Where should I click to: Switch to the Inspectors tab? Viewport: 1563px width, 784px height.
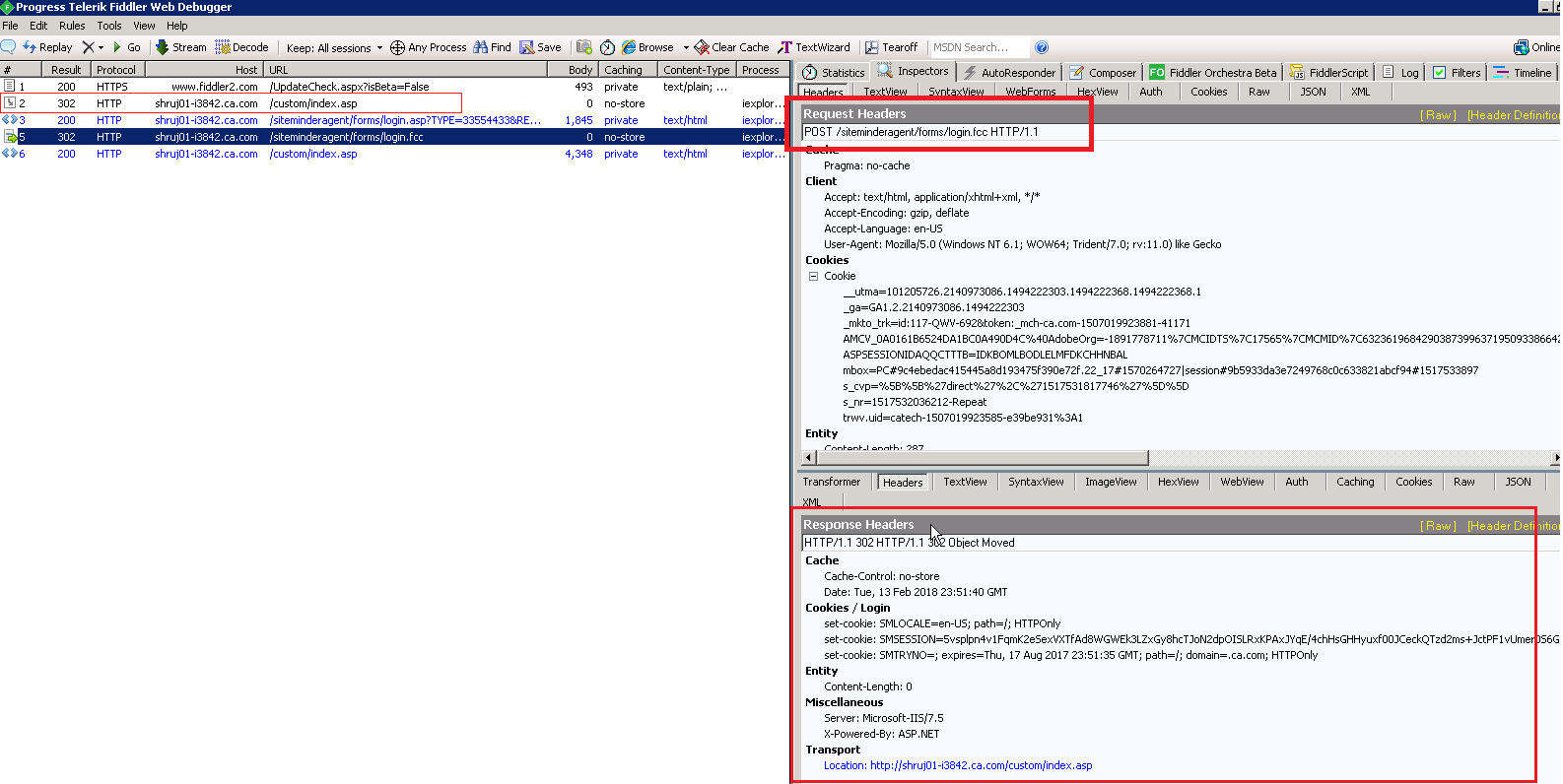coord(914,71)
